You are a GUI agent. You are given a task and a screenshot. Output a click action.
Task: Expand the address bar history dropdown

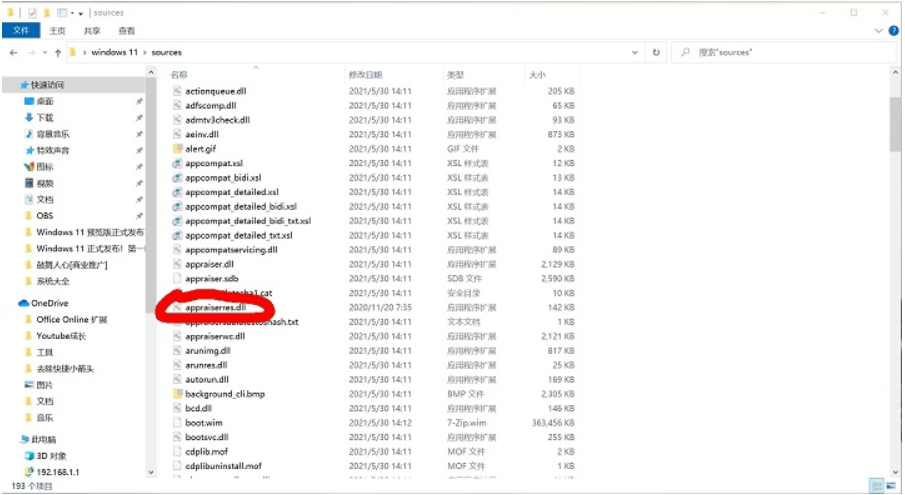pyautogui.click(x=635, y=52)
